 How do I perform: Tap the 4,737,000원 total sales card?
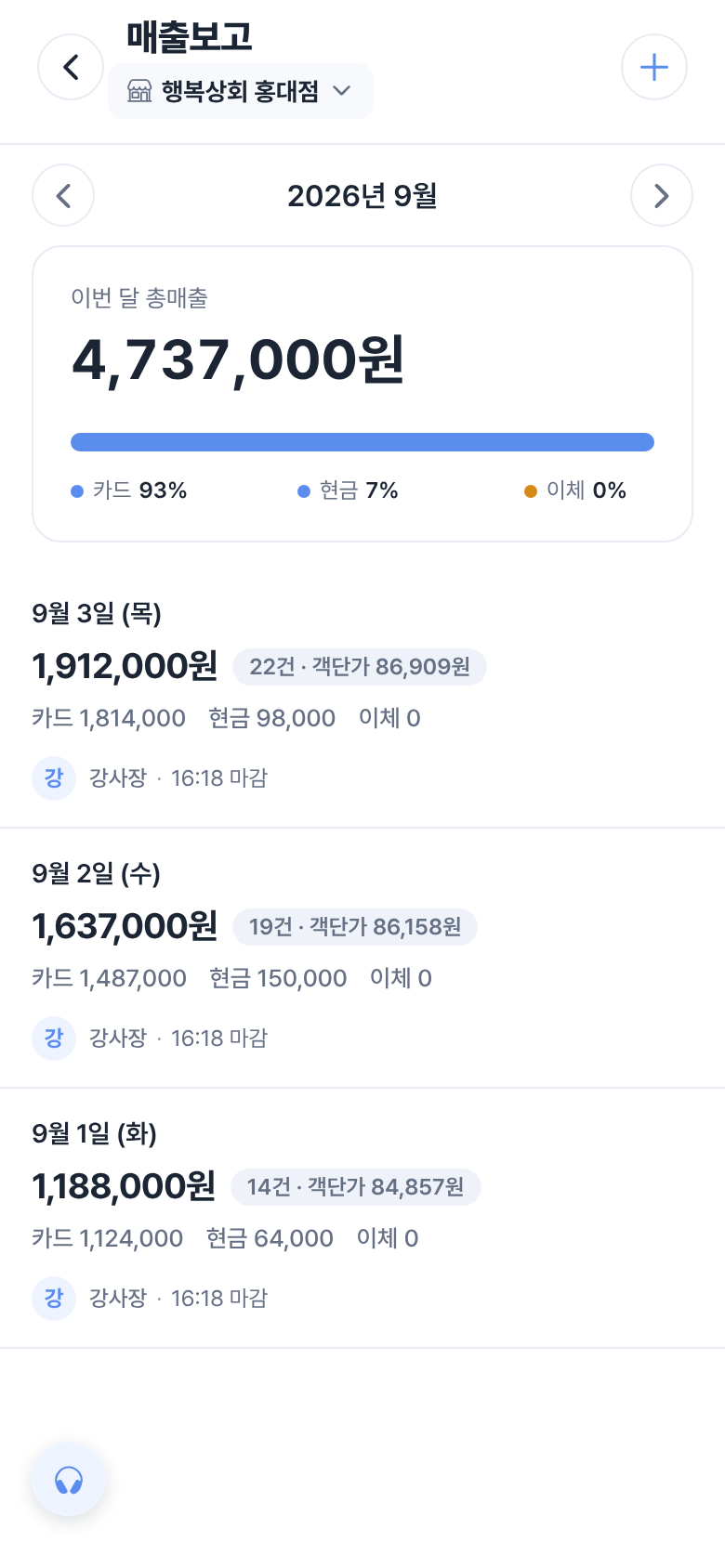[362, 394]
